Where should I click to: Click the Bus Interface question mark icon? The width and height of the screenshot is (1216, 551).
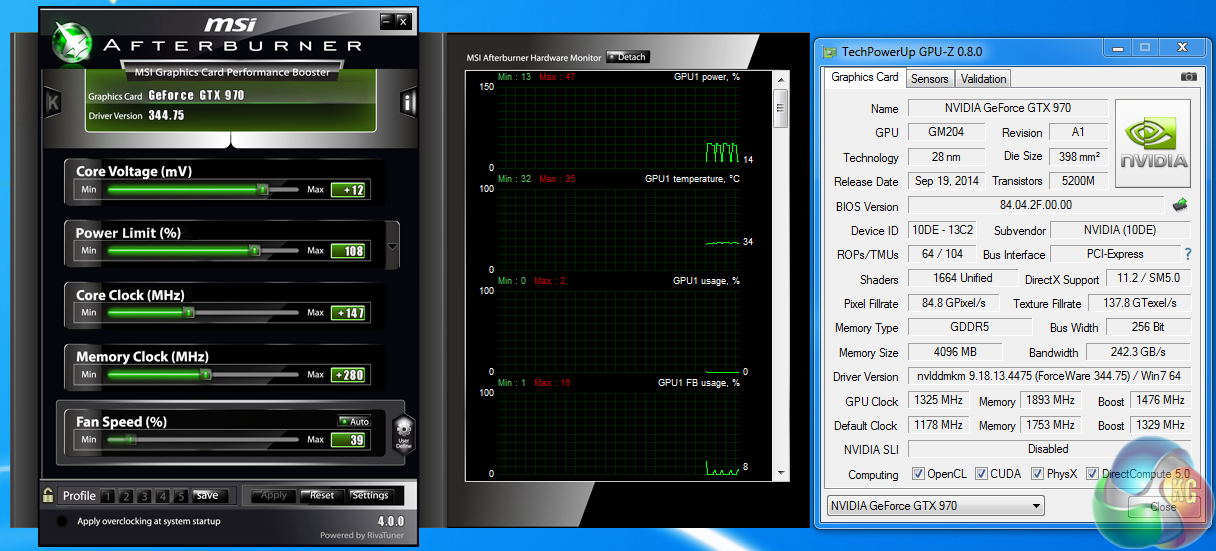tap(1188, 254)
